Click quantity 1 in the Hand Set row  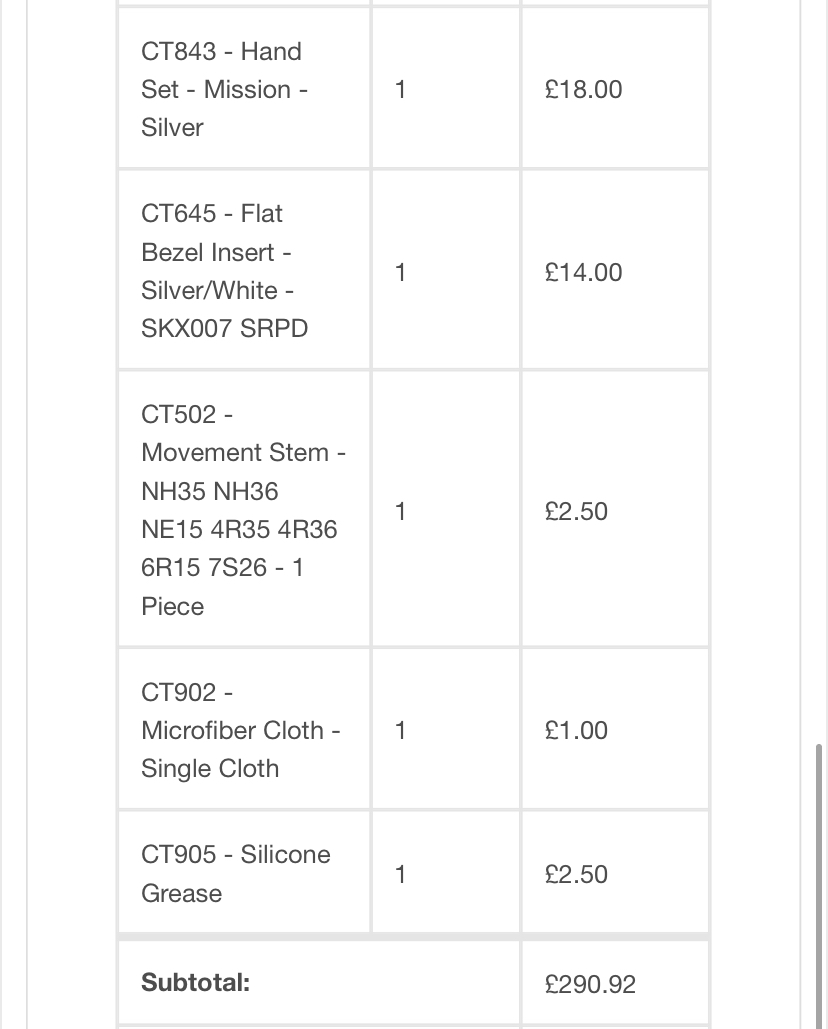click(x=400, y=89)
